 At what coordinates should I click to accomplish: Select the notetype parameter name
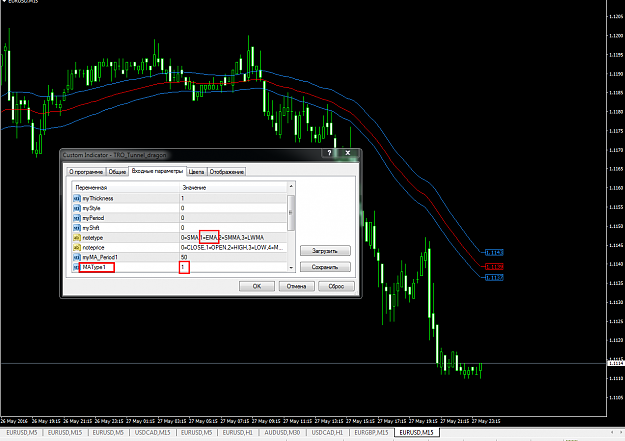(x=92, y=238)
